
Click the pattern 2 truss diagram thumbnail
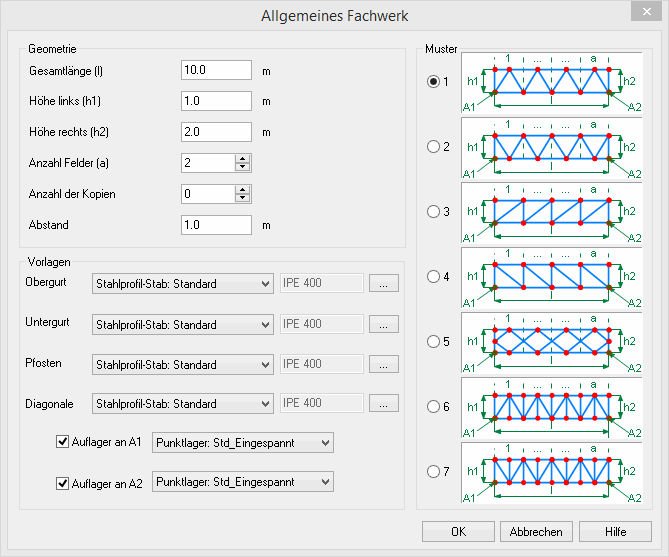point(552,148)
